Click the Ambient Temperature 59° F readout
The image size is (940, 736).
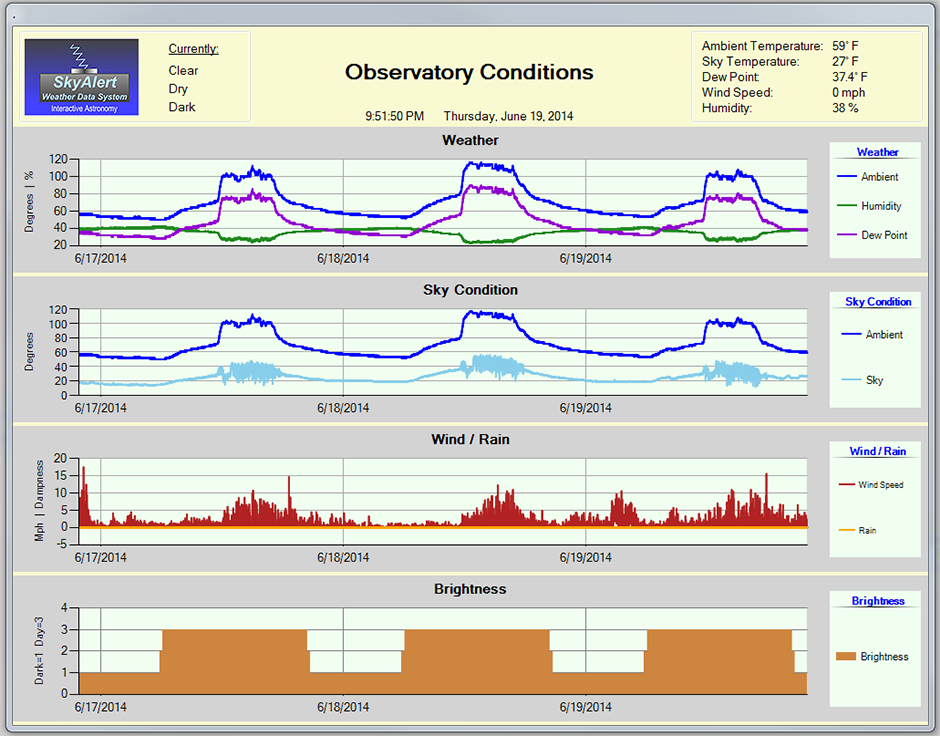pyautogui.click(x=844, y=46)
